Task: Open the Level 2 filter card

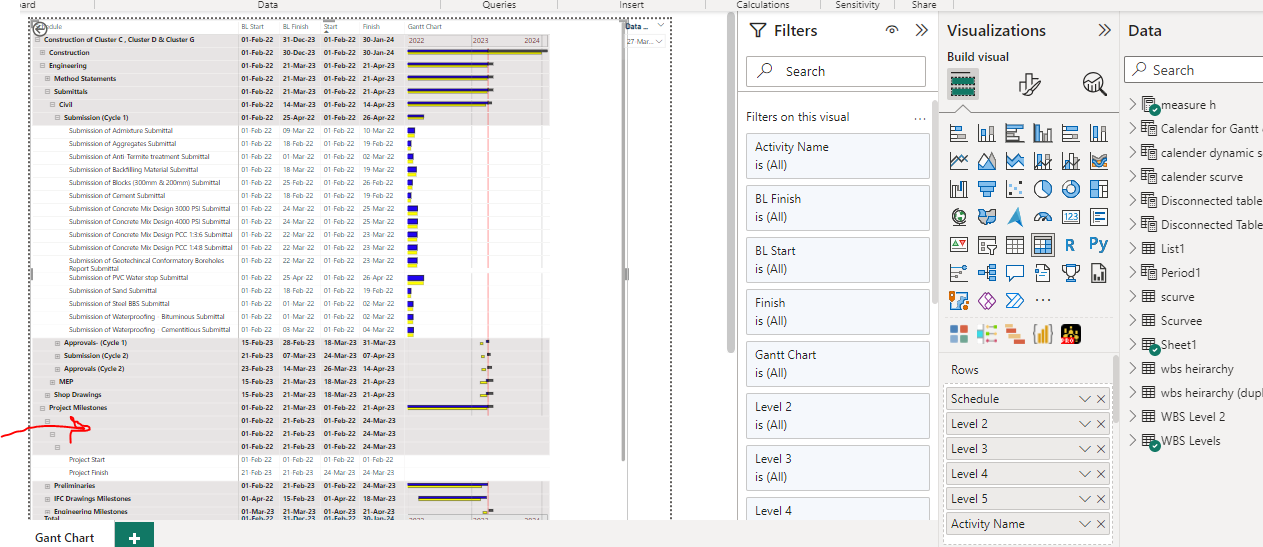Action: (x=838, y=416)
